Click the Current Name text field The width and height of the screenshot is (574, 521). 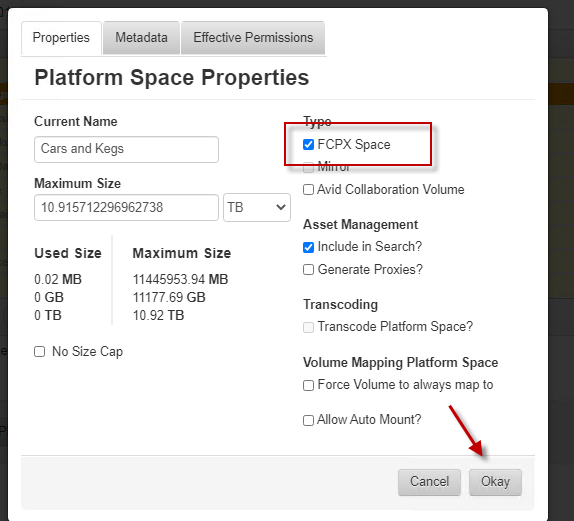click(x=126, y=149)
